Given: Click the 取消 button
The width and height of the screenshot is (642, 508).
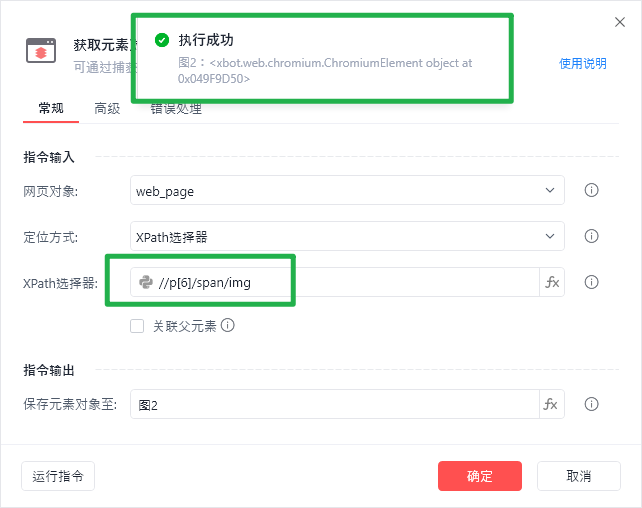Looking at the screenshot, I should 578,476.
